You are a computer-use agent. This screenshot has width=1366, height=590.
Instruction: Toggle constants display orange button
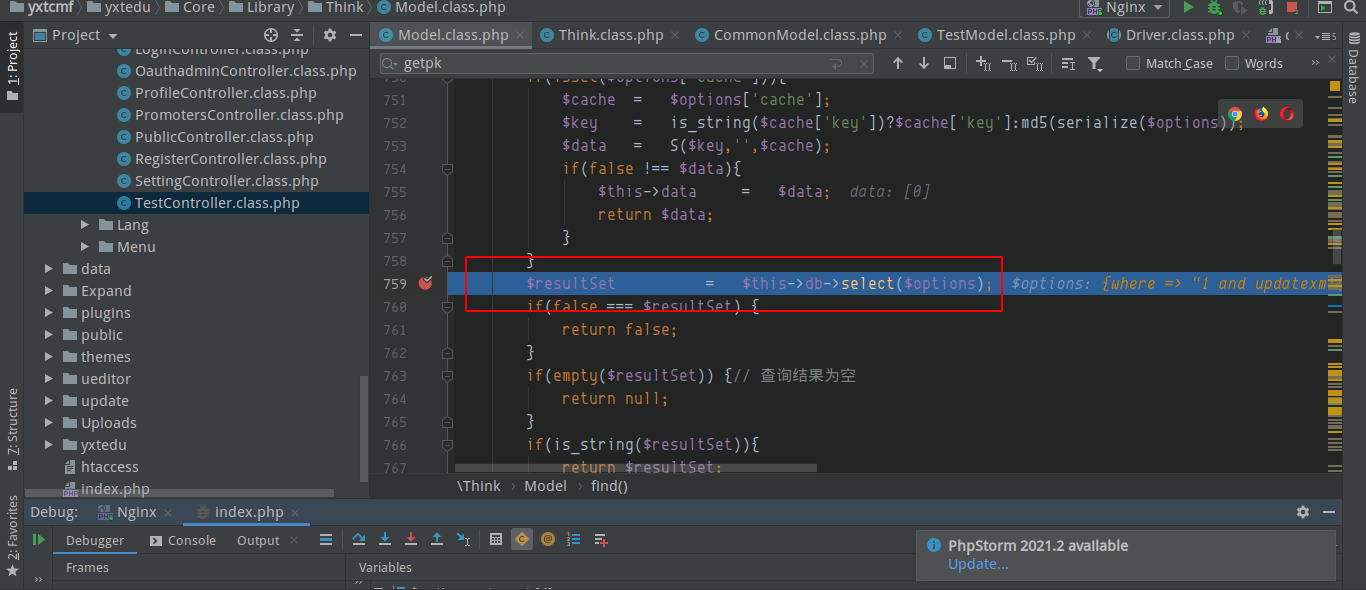pos(522,540)
